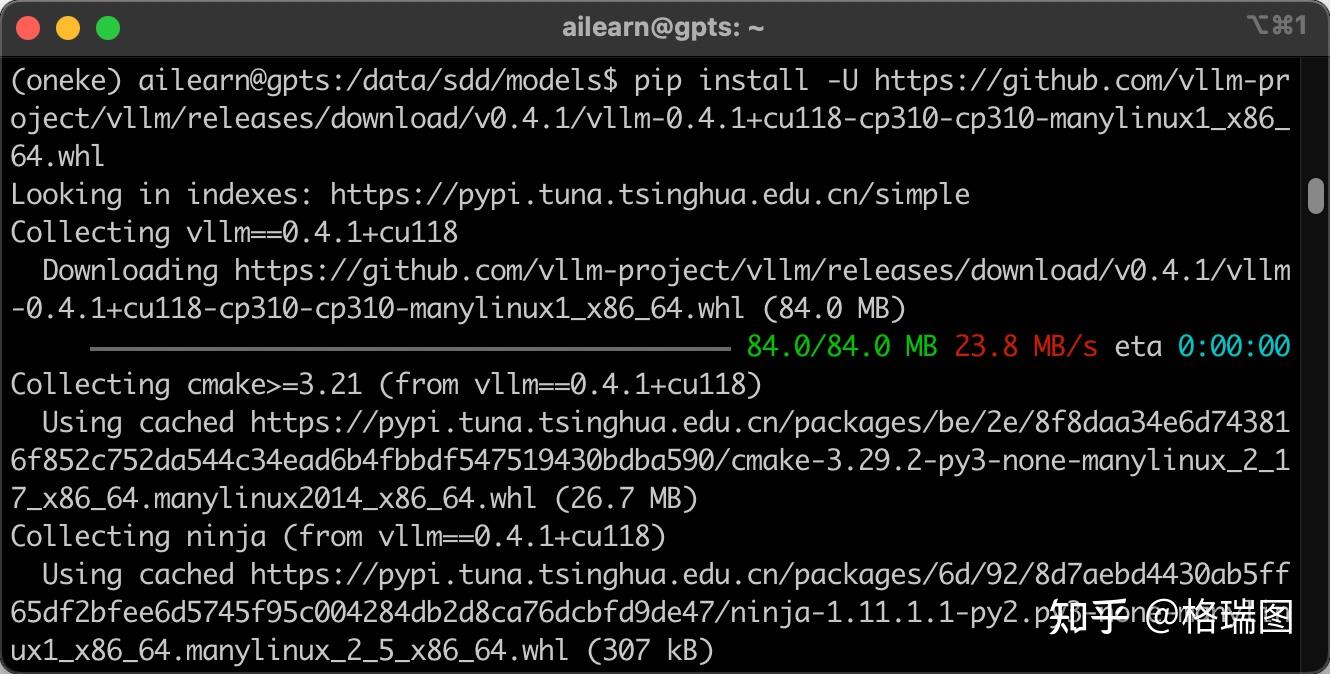Click the (oneke) environment prompt prefix
1330x674 pixels.
pos(66,80)
